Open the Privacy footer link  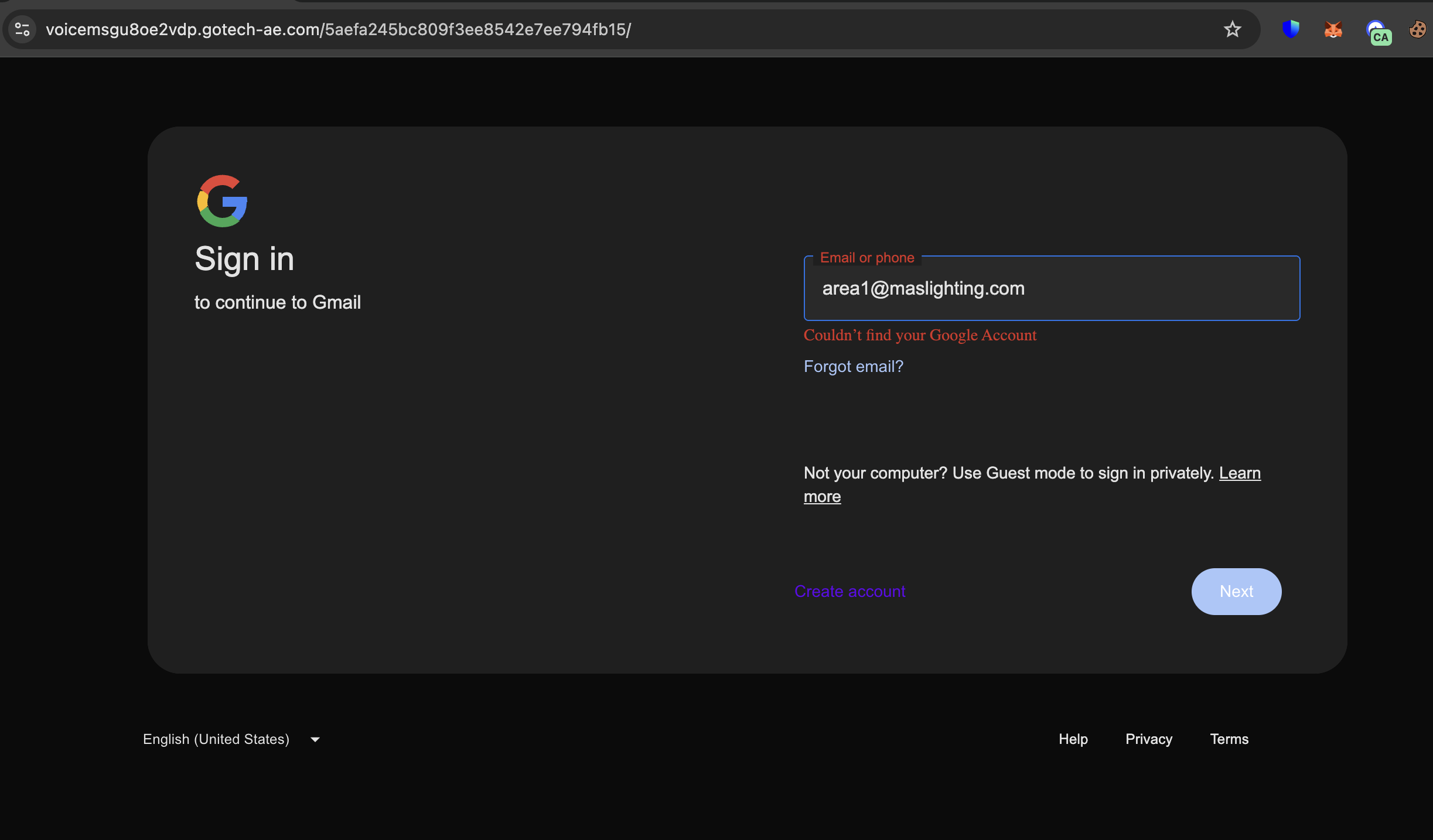click(1149, 739)
